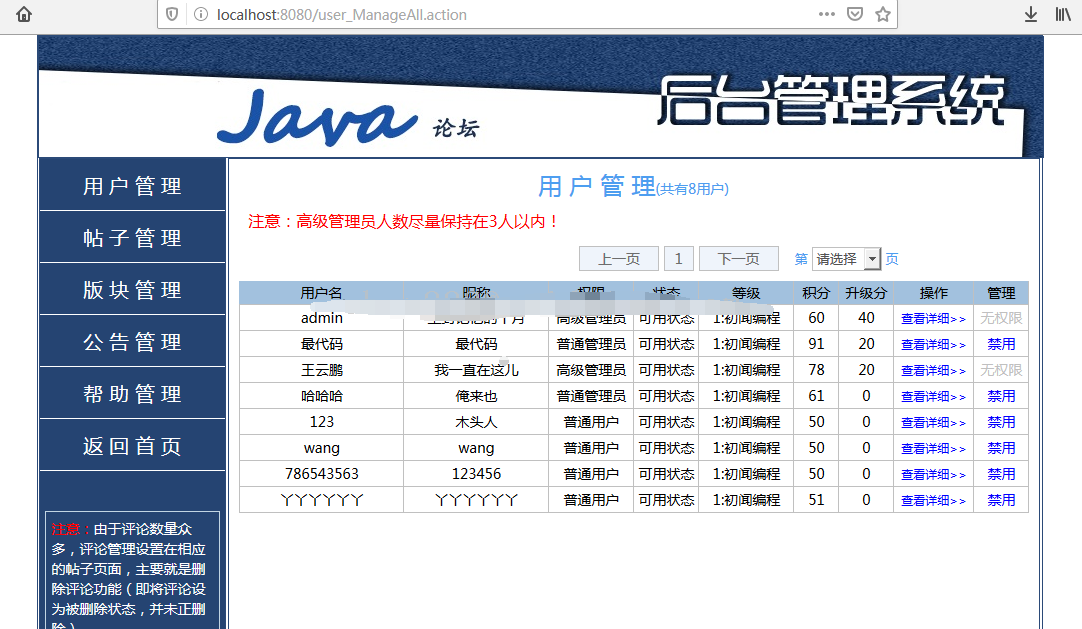Open 帖子管理 in sidebar menu
The width and height of the screenshot is (1082, 629).
pos(132,237)
